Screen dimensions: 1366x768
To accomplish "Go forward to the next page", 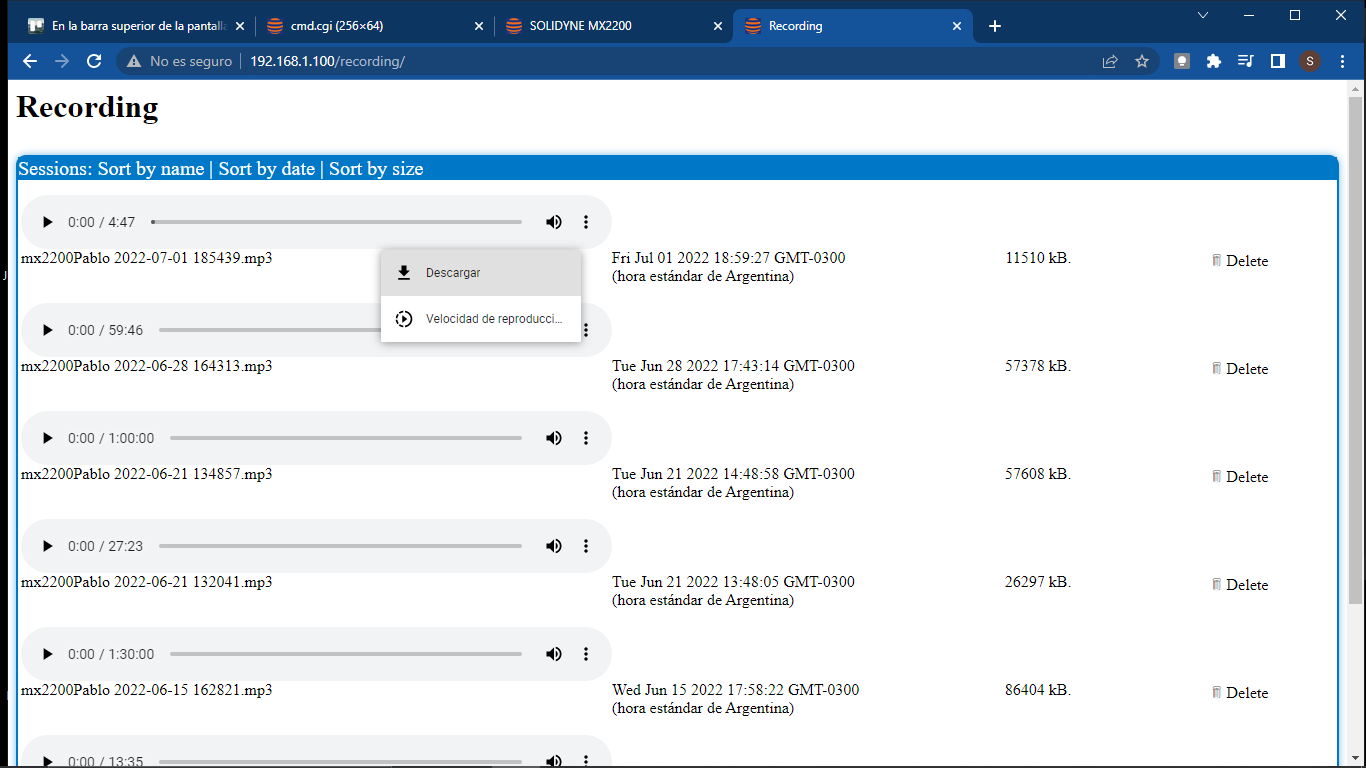I will click(x=62, y=61).
